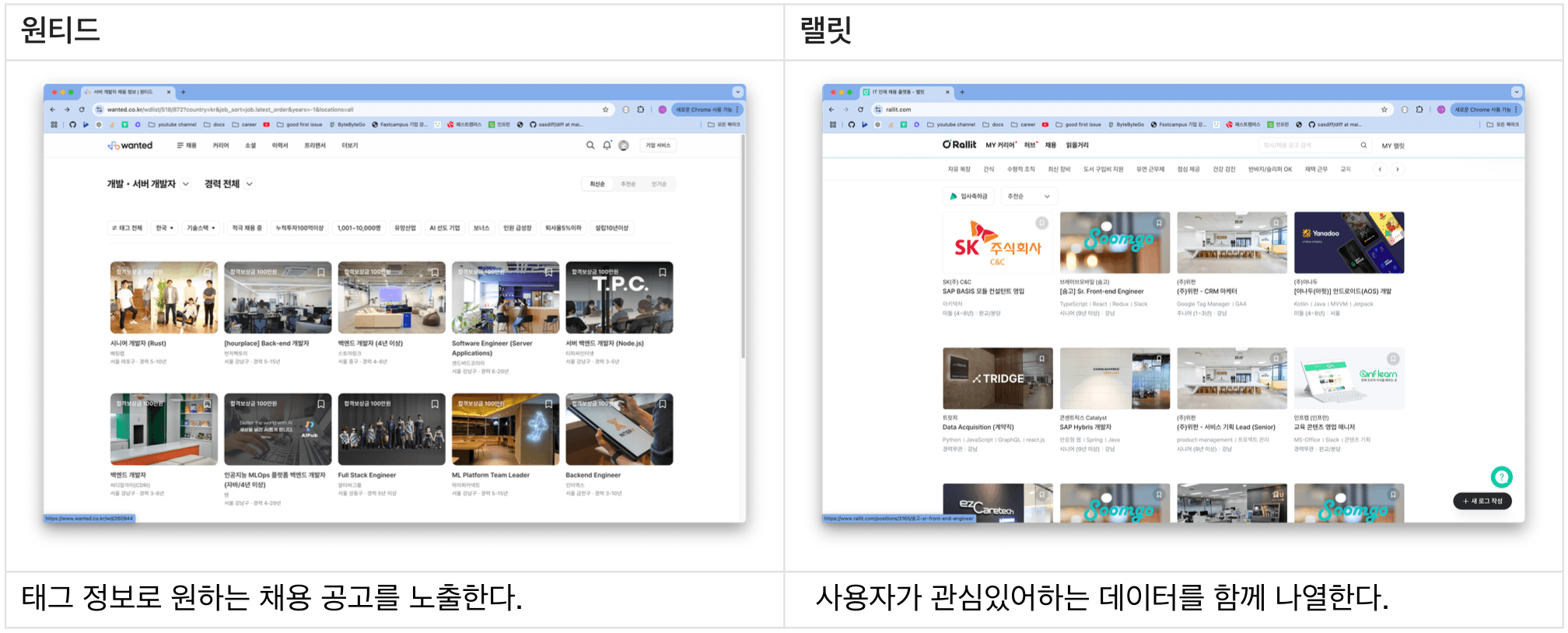Click the 새 로그 작성 button
1568x633 pixels.
1482,502
